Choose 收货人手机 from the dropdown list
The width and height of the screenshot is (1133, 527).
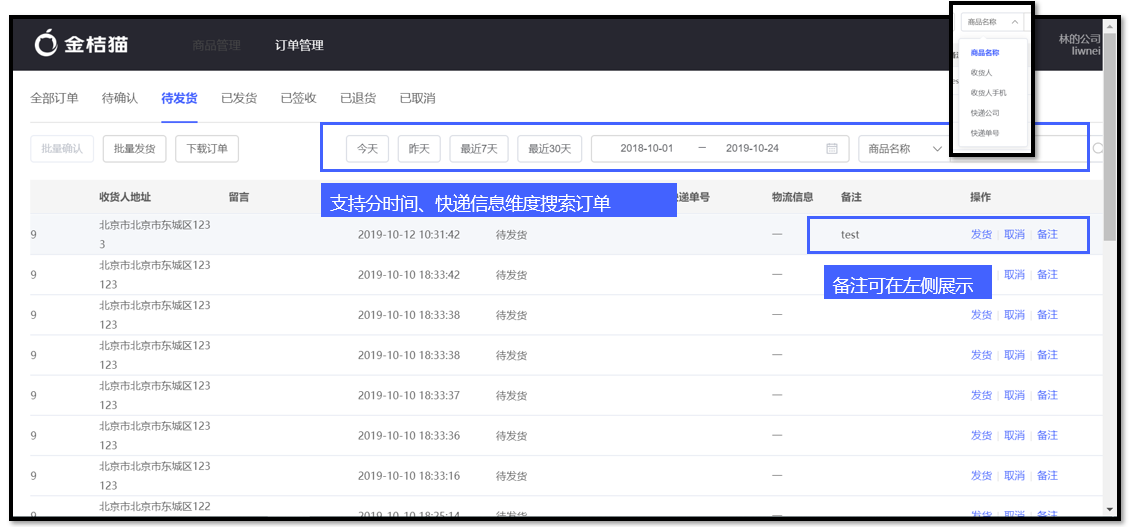tap(988, 93)
